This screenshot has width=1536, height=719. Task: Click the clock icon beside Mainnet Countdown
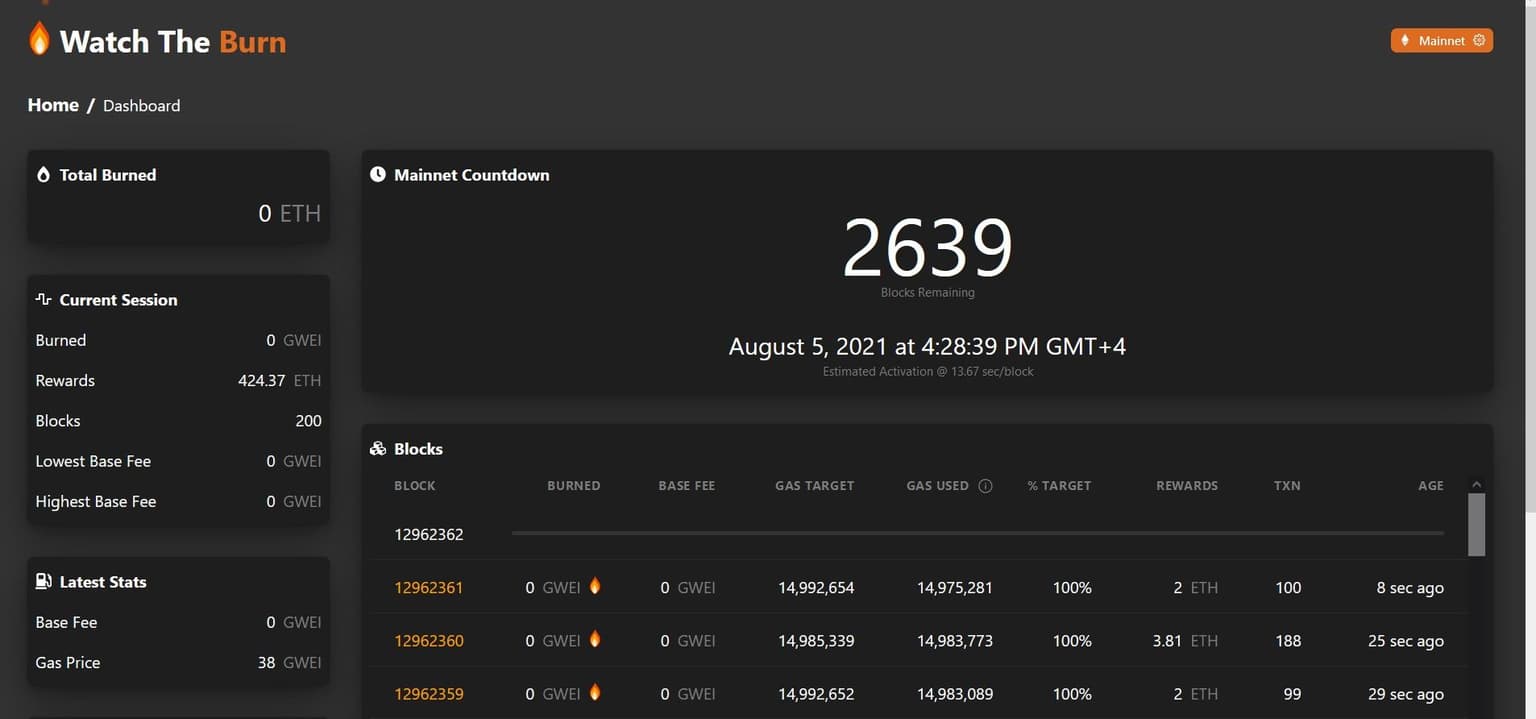[378, 175]
